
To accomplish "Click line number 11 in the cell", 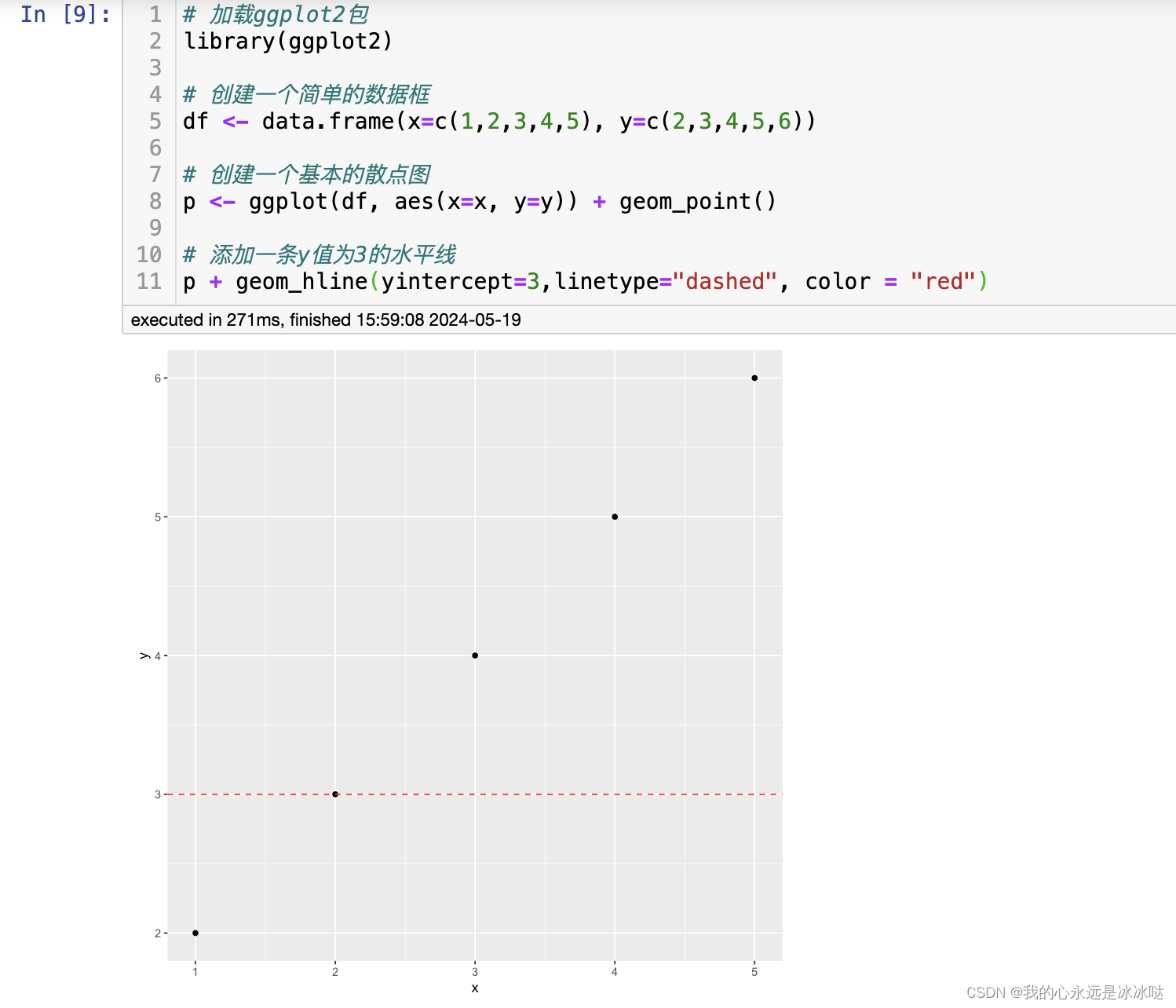I will pos(148,281).
